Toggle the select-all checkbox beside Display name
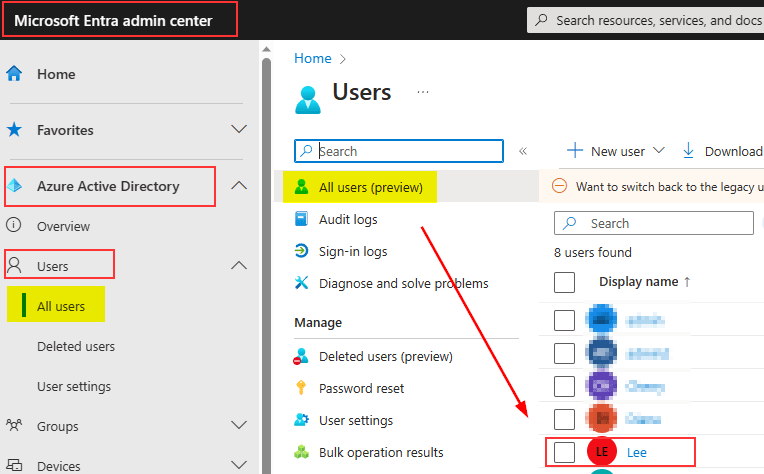Image resolution: width=764 pixels, height=474 pixels. coord(565,282)
